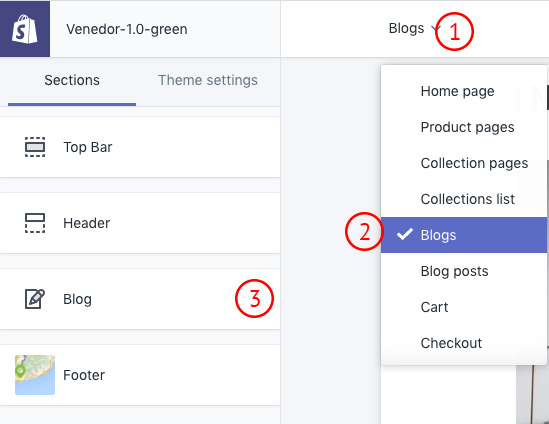Click the Shopify bag logo
This screenshot has height=424, width=549.
click(x=25, y=29)
